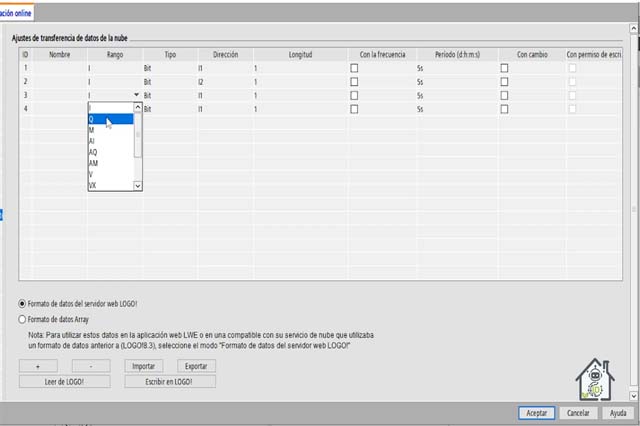Toggle Con cambio checkbox in row 2
The image size is (640, 426).
[x=505, y=80]
